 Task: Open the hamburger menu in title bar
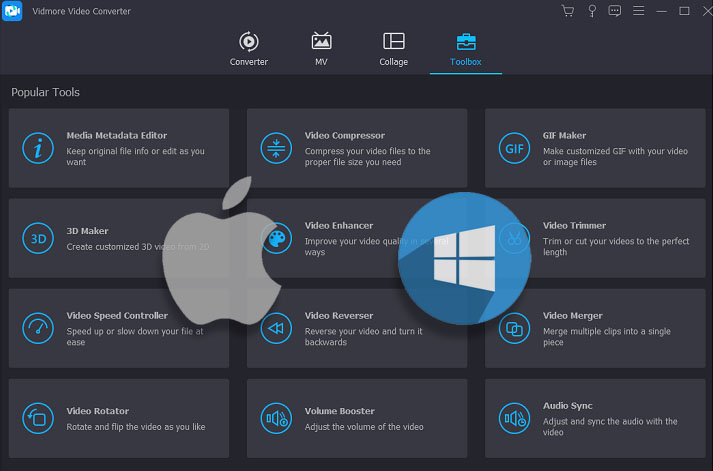pos(638,11)
